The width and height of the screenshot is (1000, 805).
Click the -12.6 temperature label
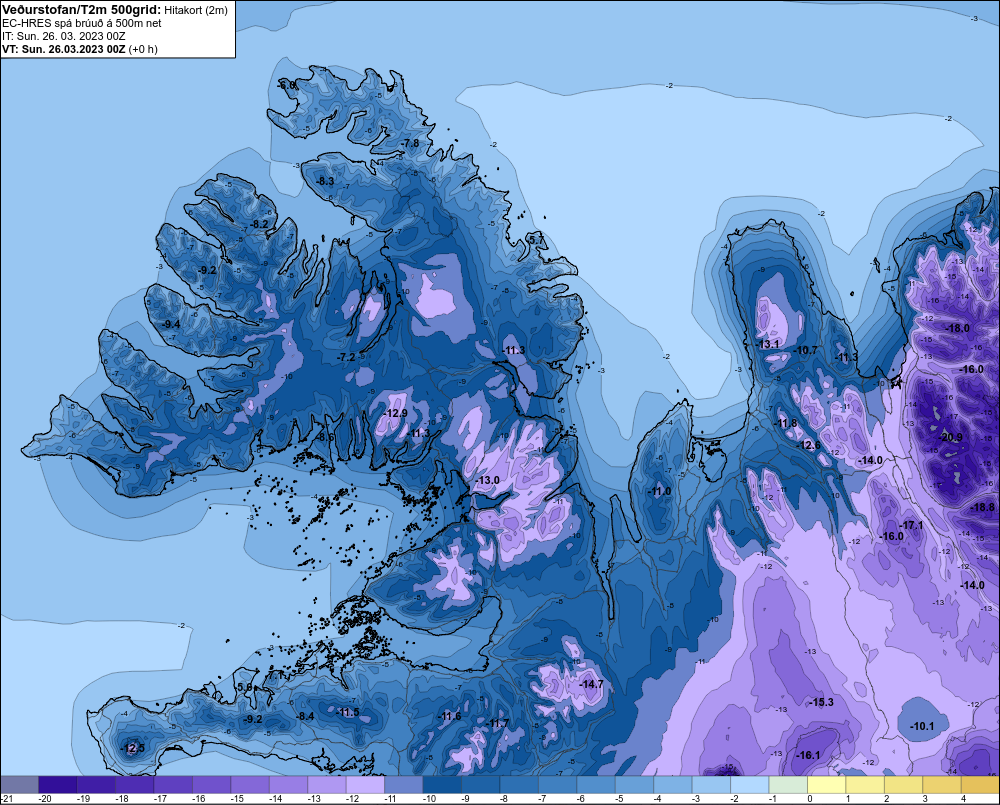[809, 445]
